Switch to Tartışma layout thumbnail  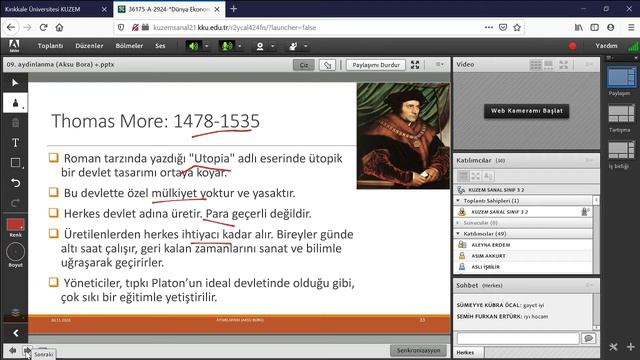[x=621, y=113]
